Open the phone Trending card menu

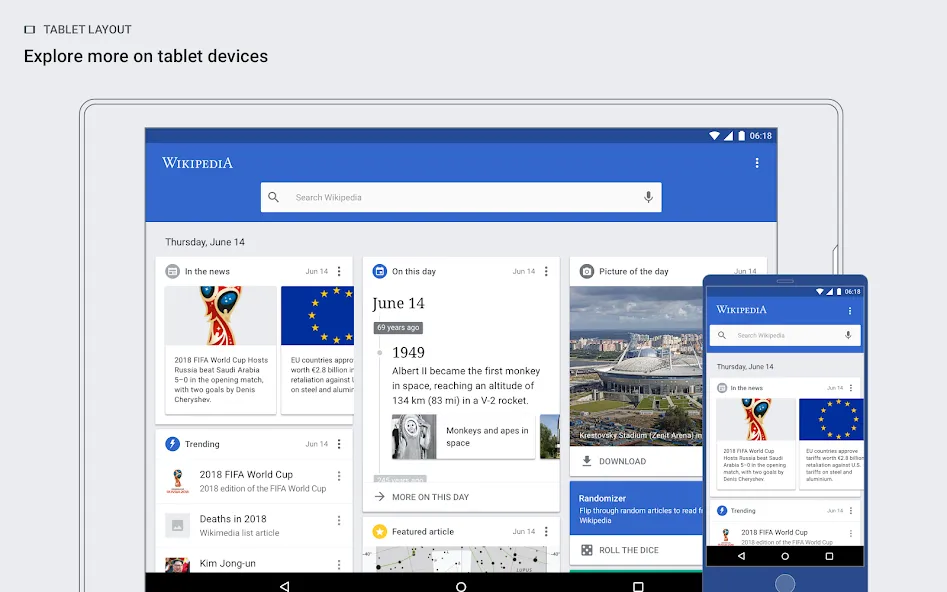tap(851, 510)
